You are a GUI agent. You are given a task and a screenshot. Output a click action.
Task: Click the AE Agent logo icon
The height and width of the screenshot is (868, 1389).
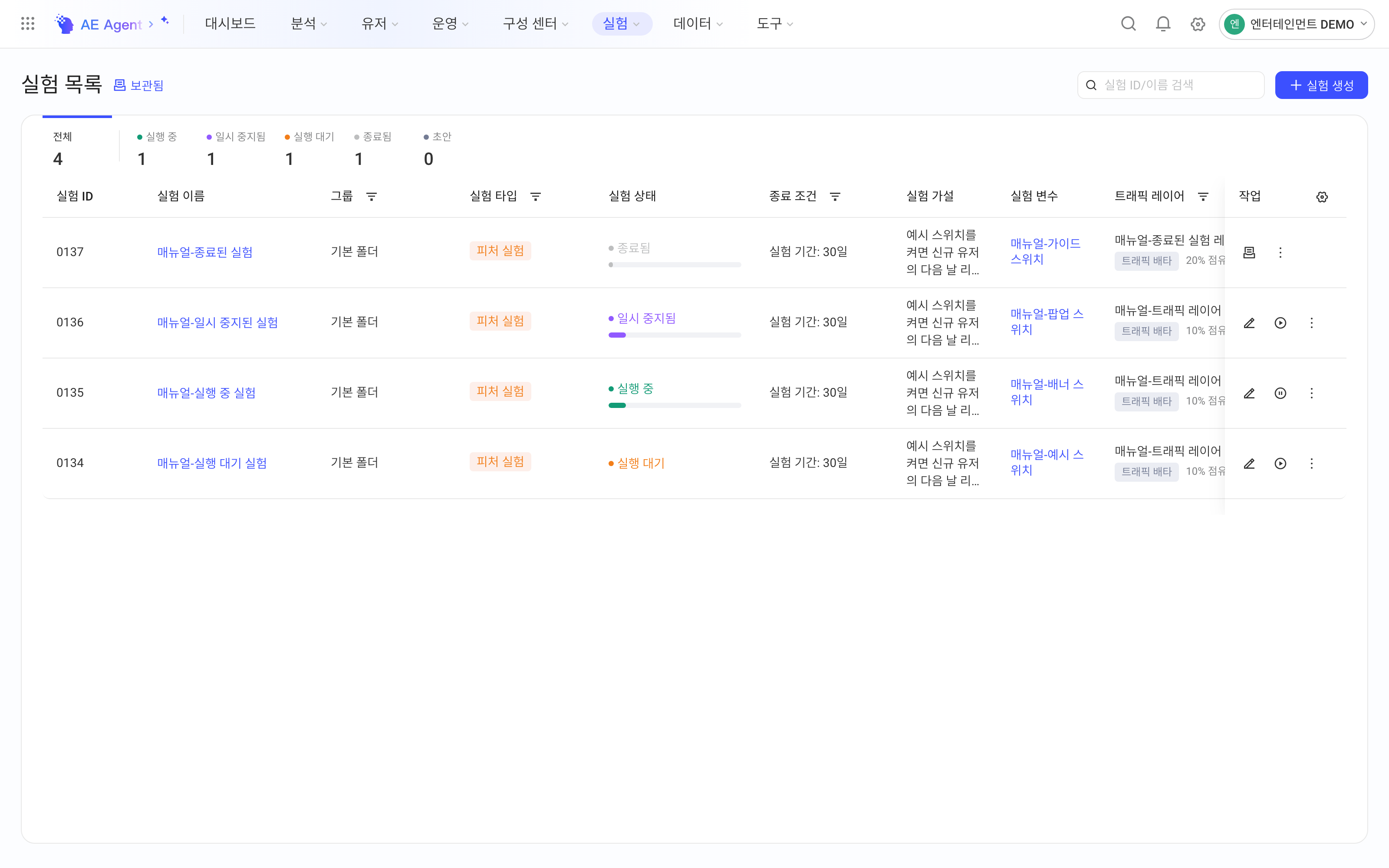(64, 23)
